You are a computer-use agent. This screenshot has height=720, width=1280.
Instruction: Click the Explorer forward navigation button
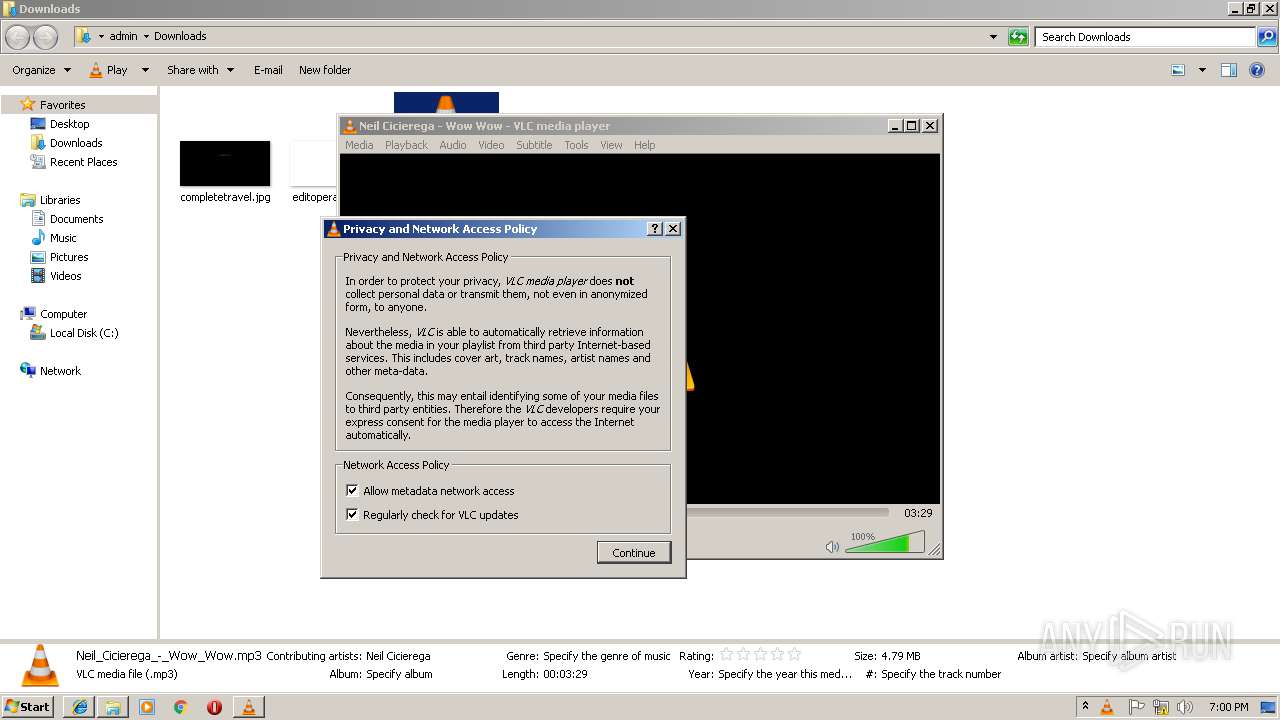[46, 37]
